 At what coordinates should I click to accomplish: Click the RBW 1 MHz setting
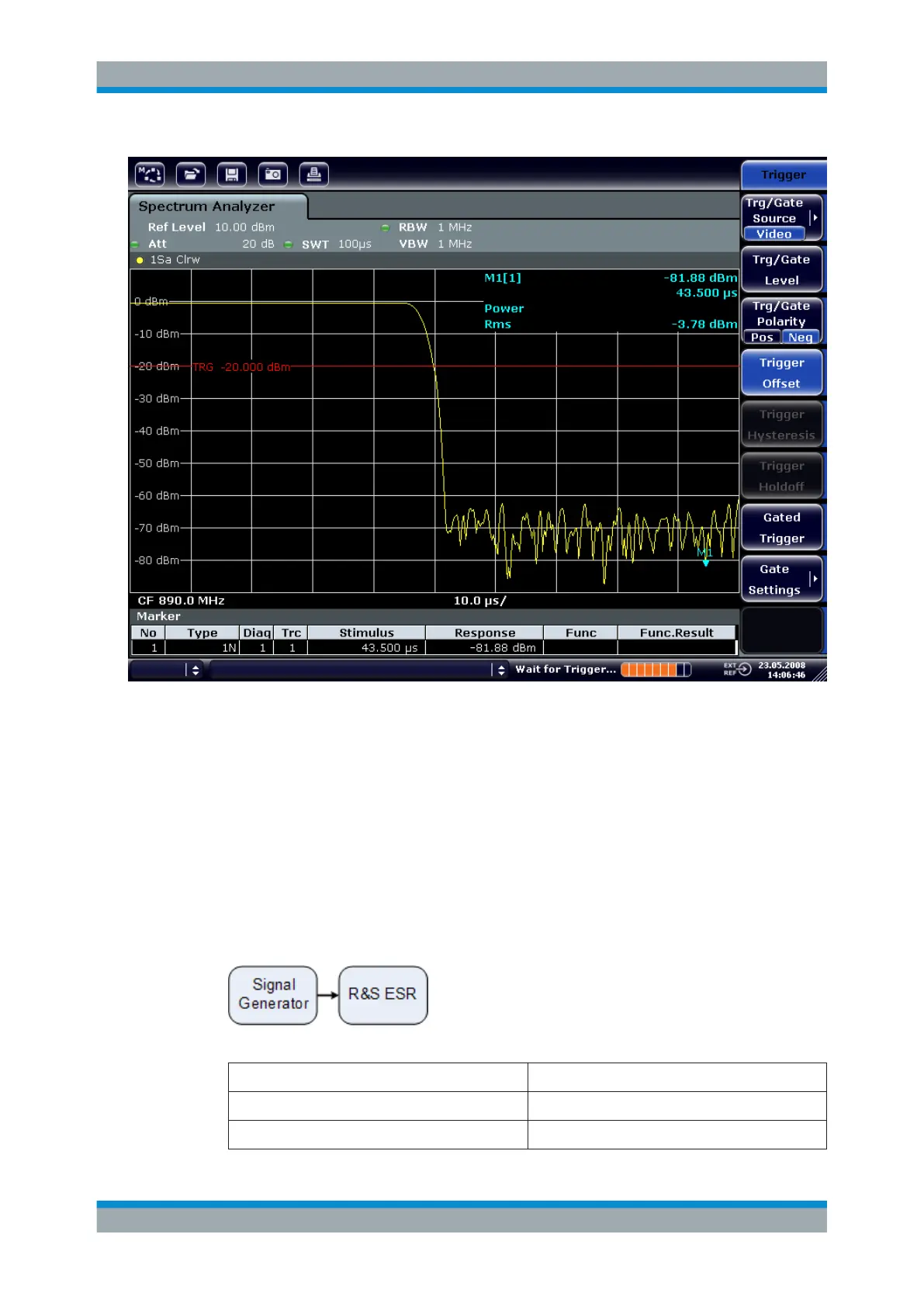coord(435,227)
